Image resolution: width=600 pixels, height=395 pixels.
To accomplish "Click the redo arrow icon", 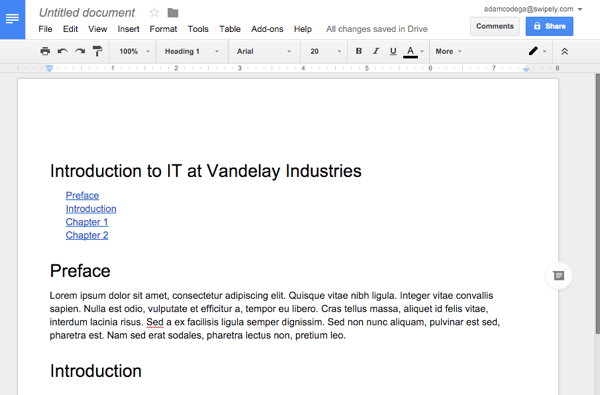I will pos(80,51).
